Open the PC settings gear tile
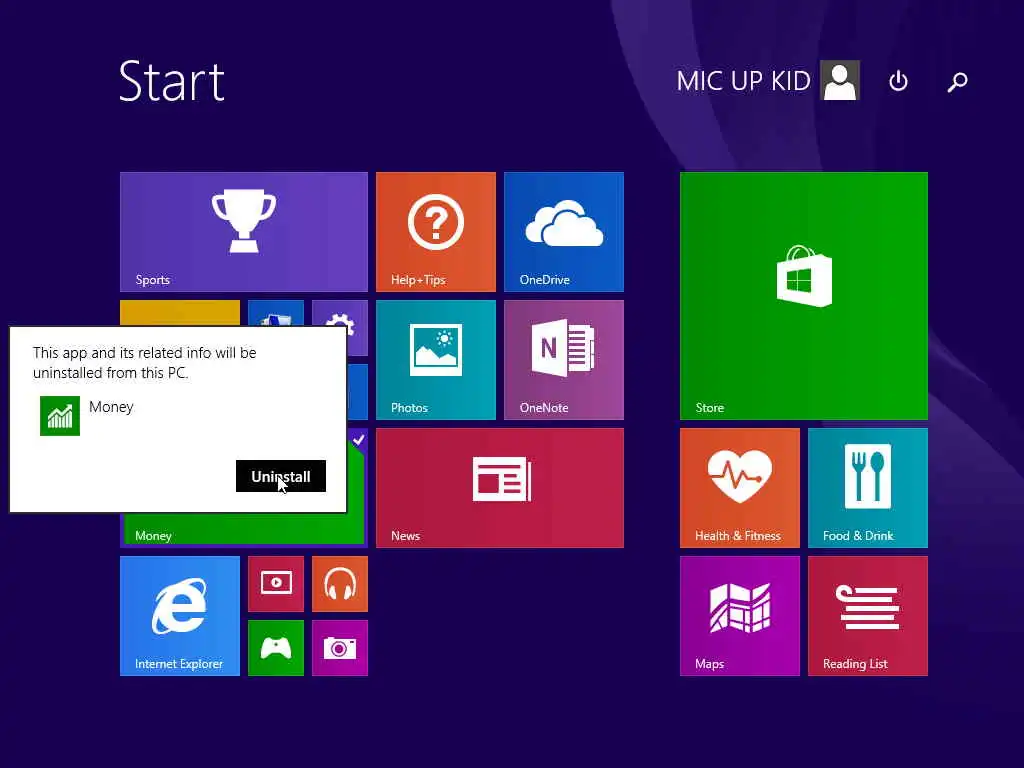Screen dimensions: 1024x768 tap(340, 313)
